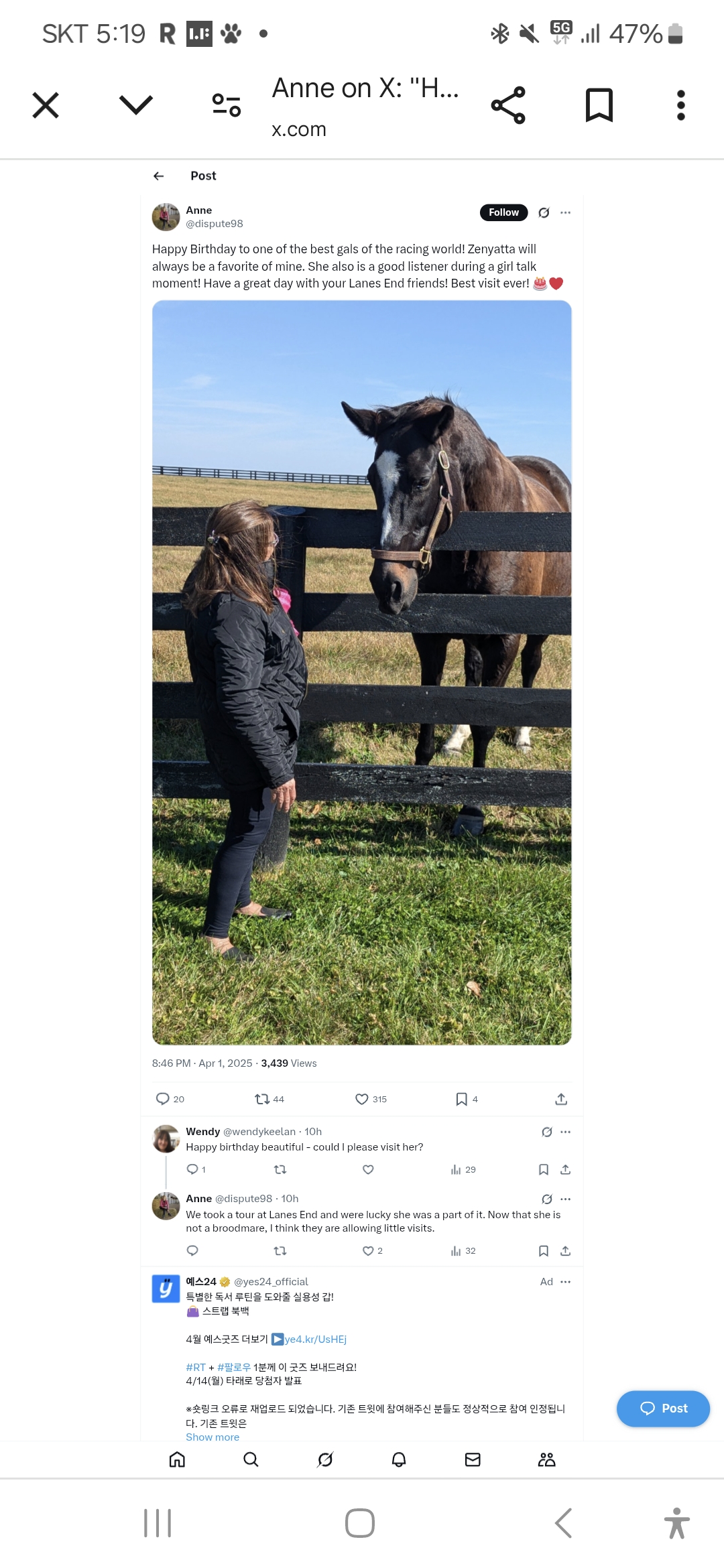Open more options on Anne's post
The width and height of the screenshot is (724, 1568).
(x=566, y=212)
